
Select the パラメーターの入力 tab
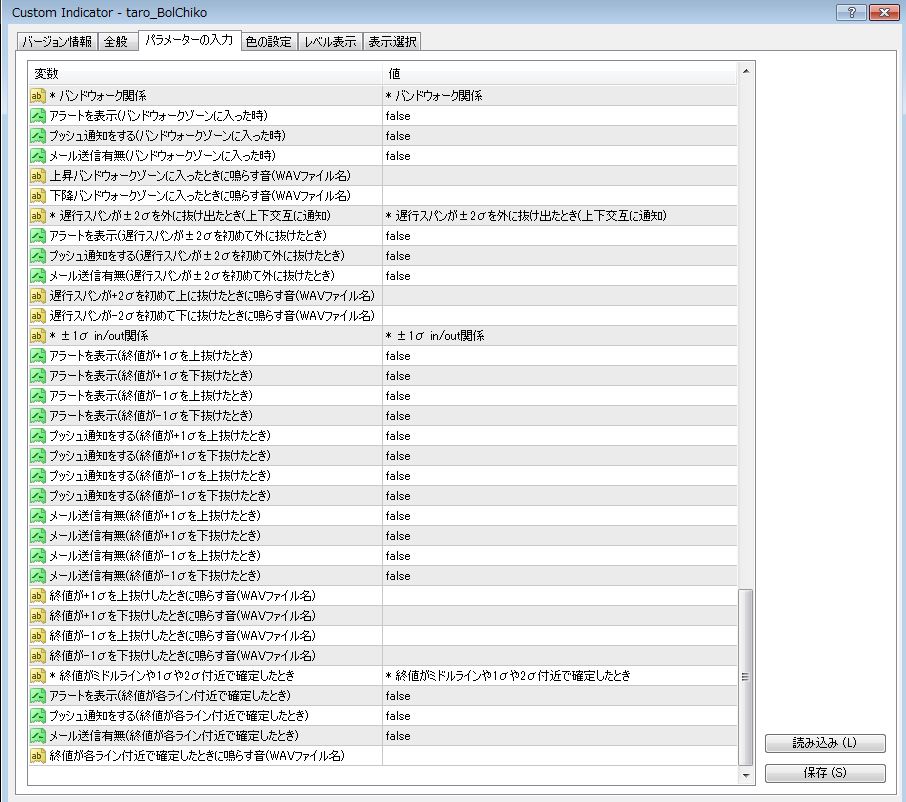[190, 40]
